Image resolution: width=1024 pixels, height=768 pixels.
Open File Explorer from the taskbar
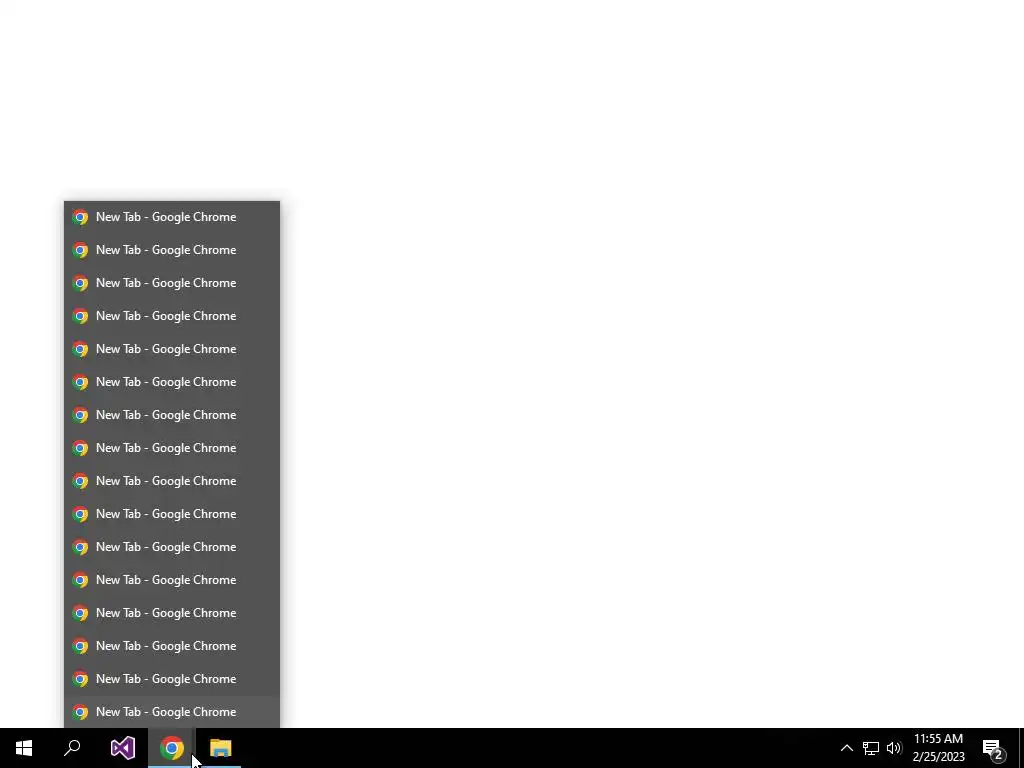point(221,748)
